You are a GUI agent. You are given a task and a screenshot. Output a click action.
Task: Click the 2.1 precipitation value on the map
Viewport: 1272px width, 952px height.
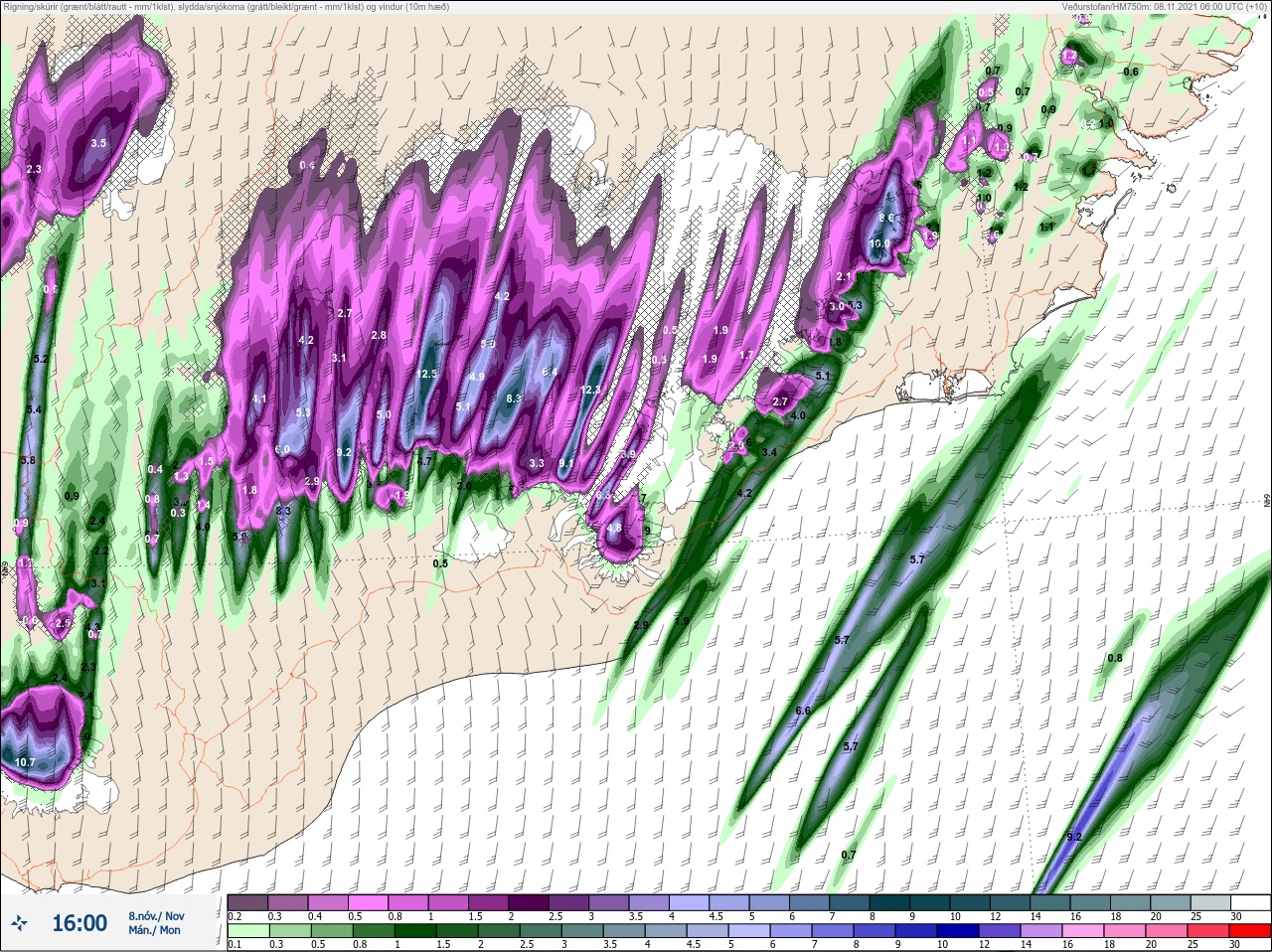click(x=845, y=276)
